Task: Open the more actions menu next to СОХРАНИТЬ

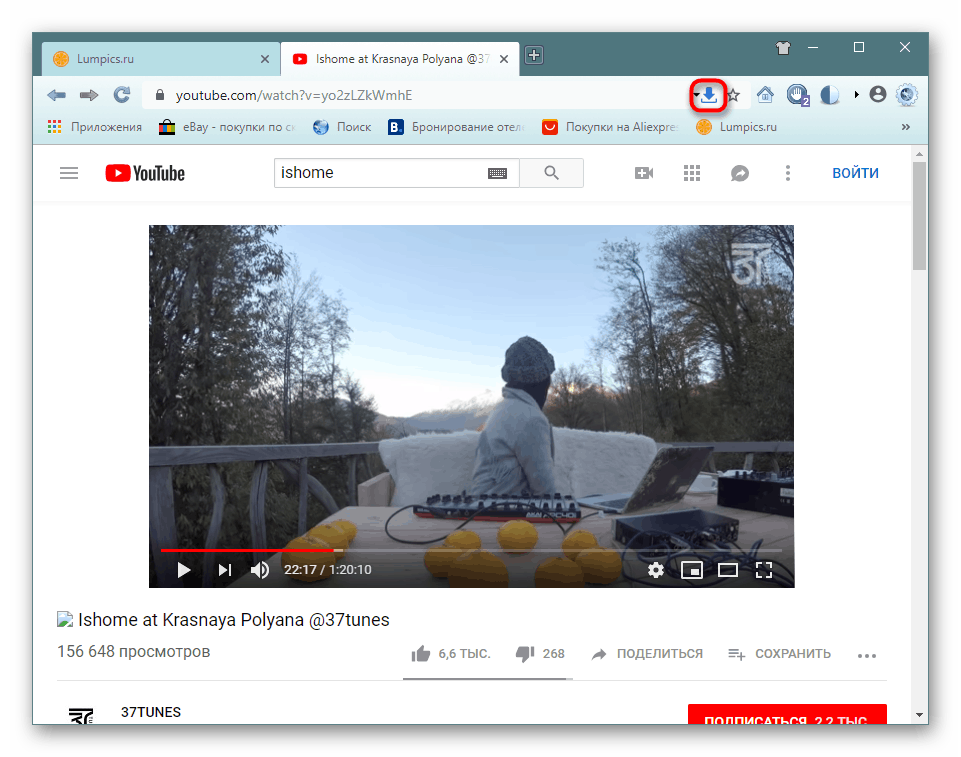Action: click(x=866, y=655)
